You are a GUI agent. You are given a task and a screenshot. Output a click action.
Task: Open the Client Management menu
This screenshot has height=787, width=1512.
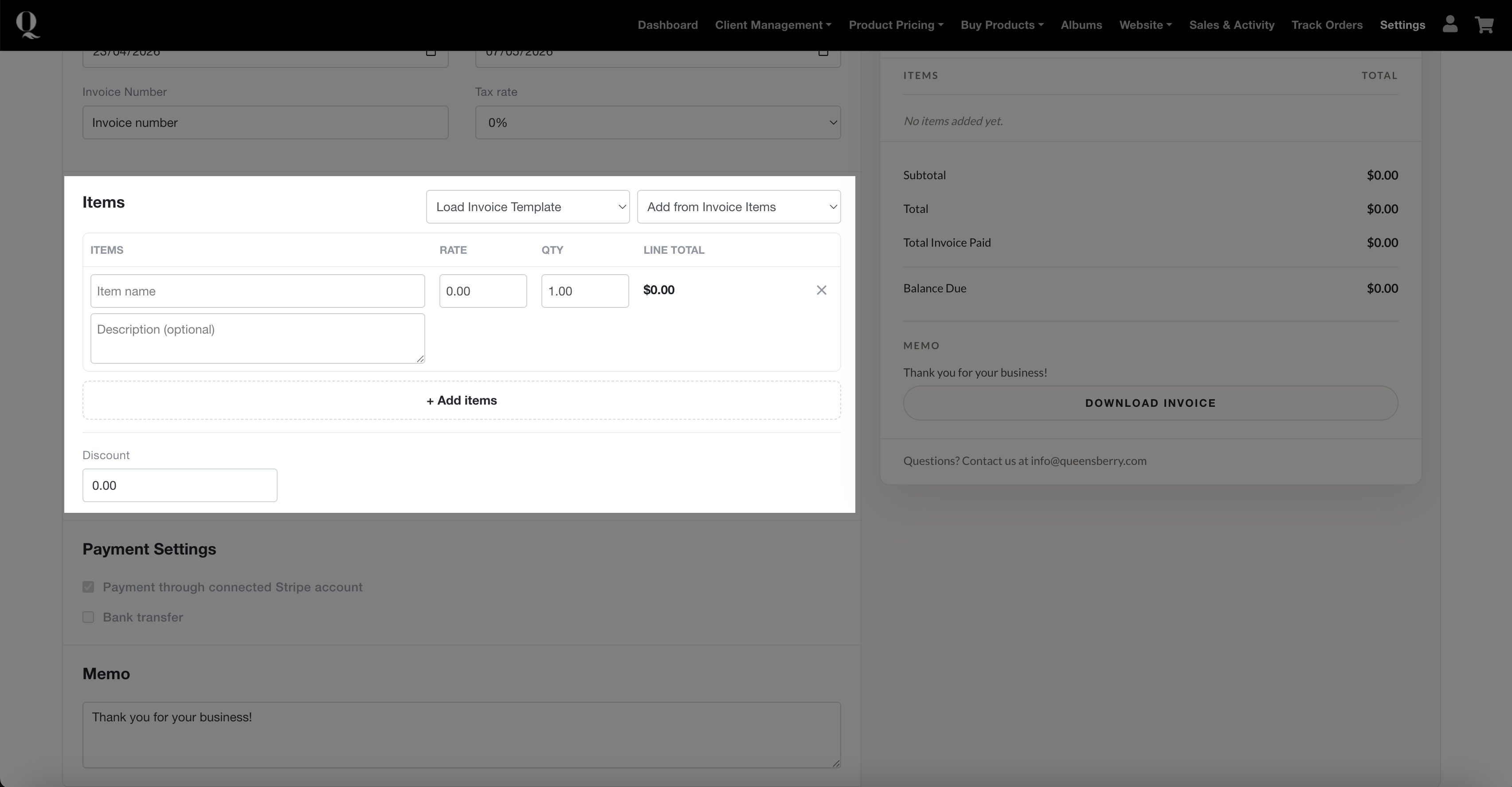point(772,25)
